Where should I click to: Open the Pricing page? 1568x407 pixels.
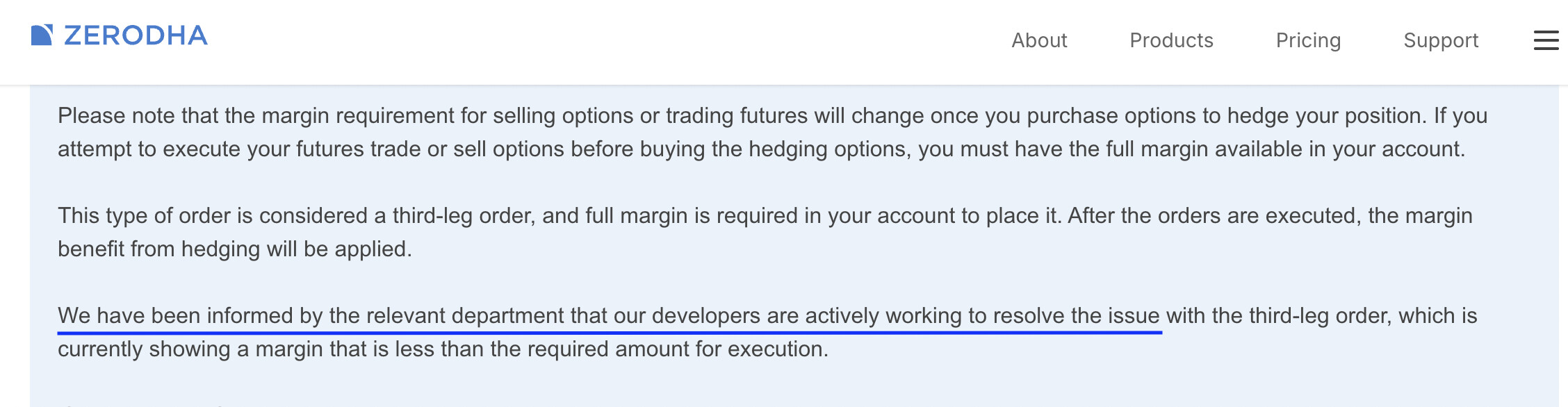1308,40
